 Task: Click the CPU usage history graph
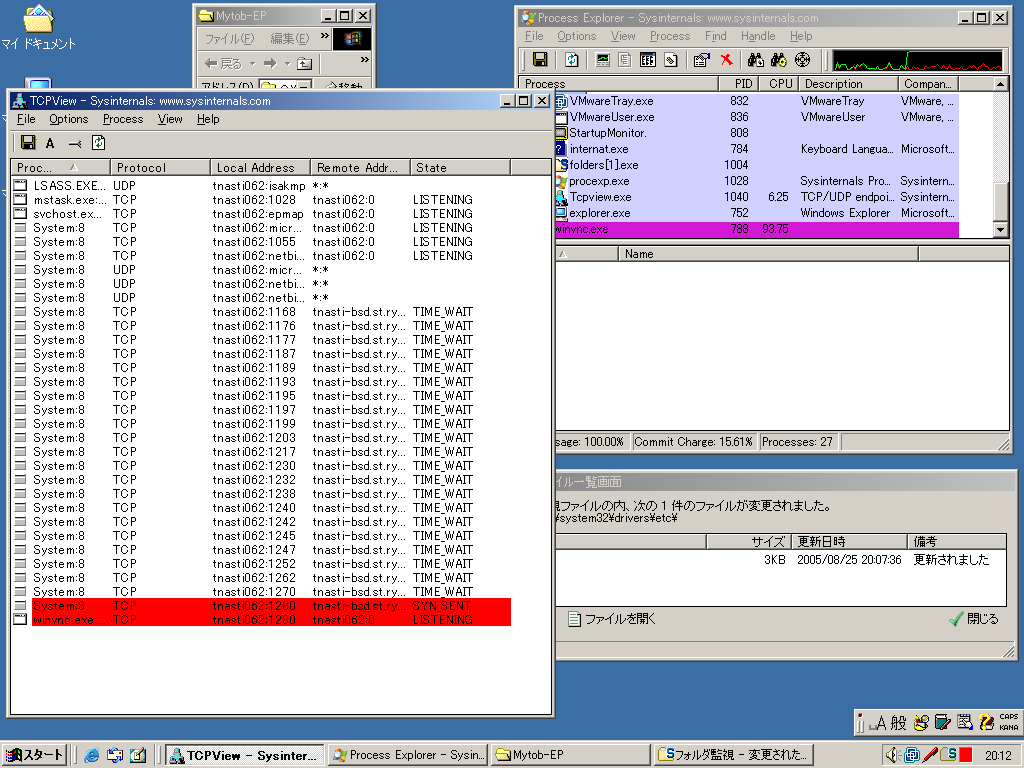point(918,60)
